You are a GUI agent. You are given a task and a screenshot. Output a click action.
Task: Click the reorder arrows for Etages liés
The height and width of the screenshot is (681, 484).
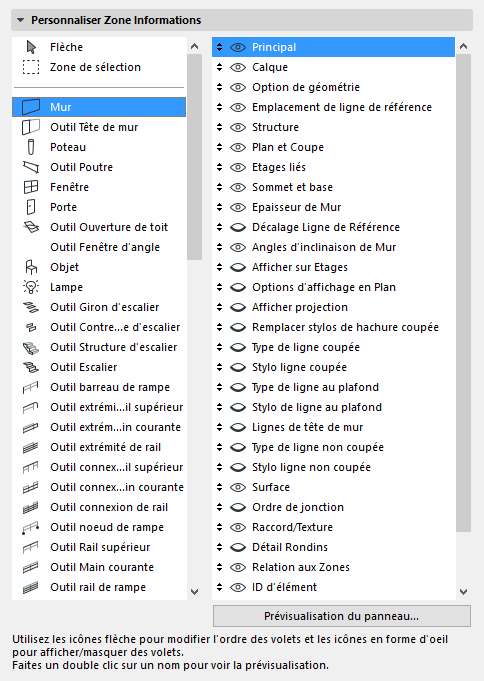click(219, 167)
